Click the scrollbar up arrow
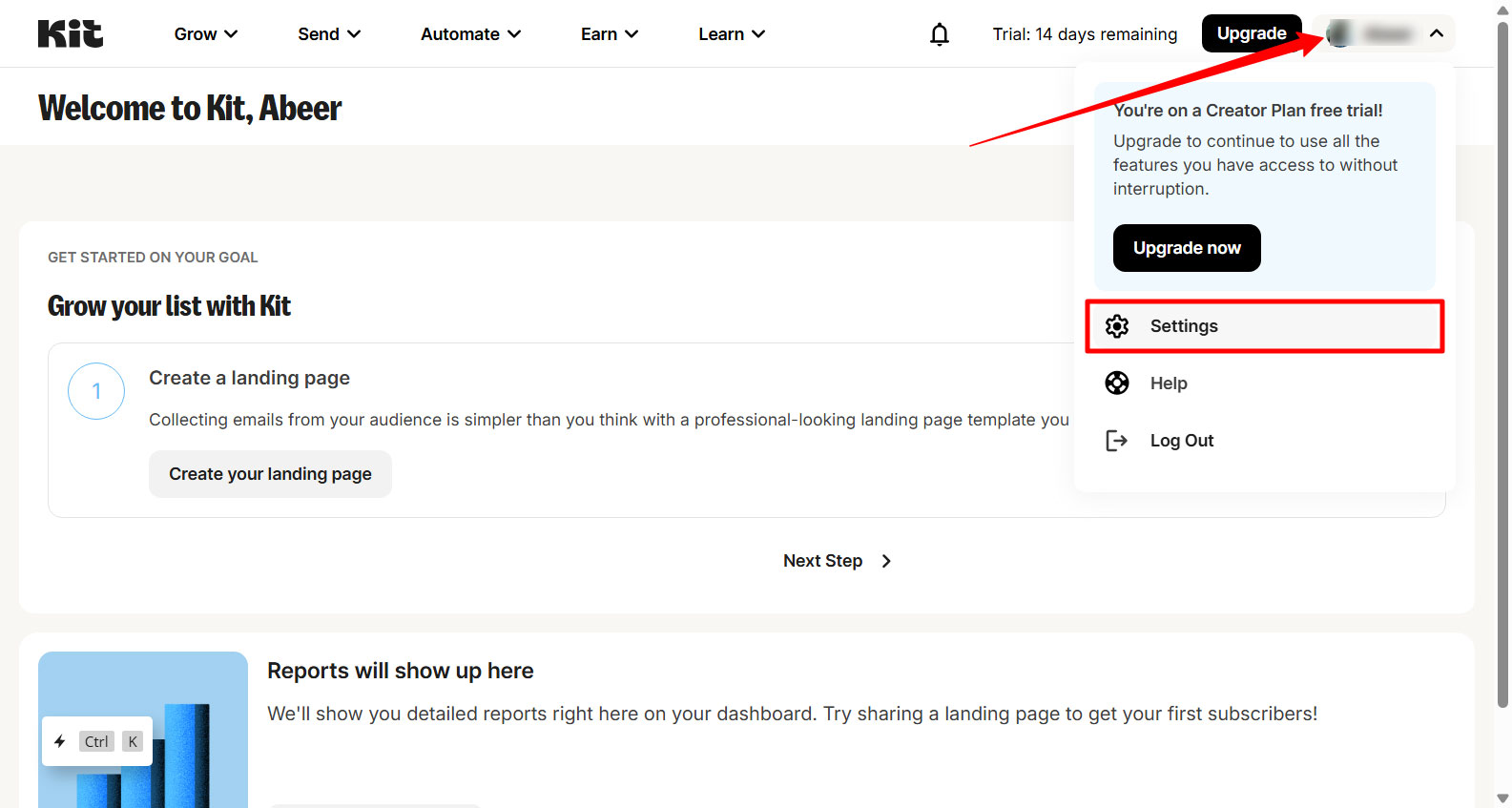Screen dimensions: 1512x808 click(1503, 10)
